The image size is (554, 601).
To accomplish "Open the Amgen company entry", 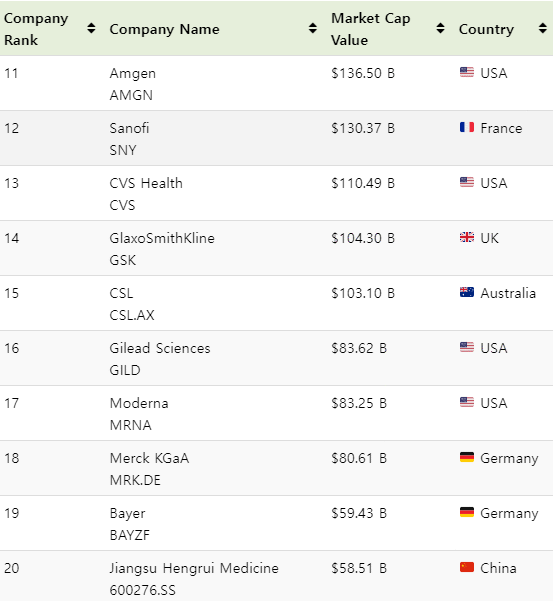I will 133,73.
